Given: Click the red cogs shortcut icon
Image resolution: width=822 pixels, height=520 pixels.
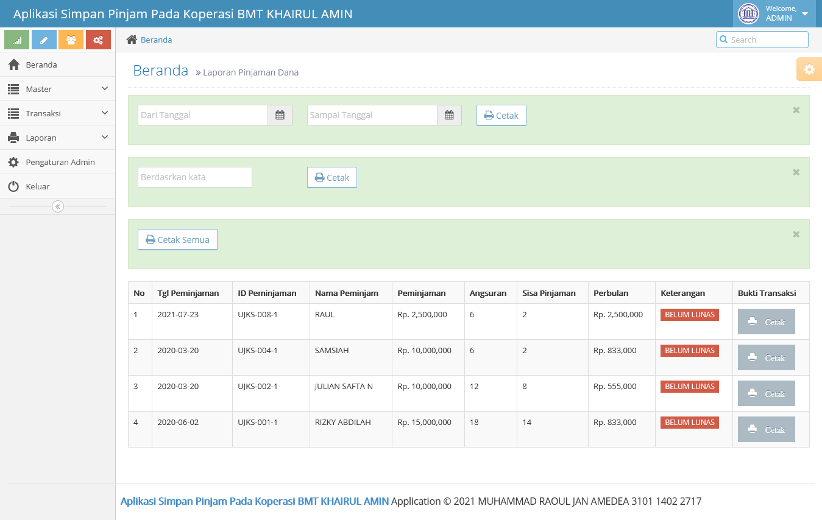Looking at the screenshot, I should (99, 40).
